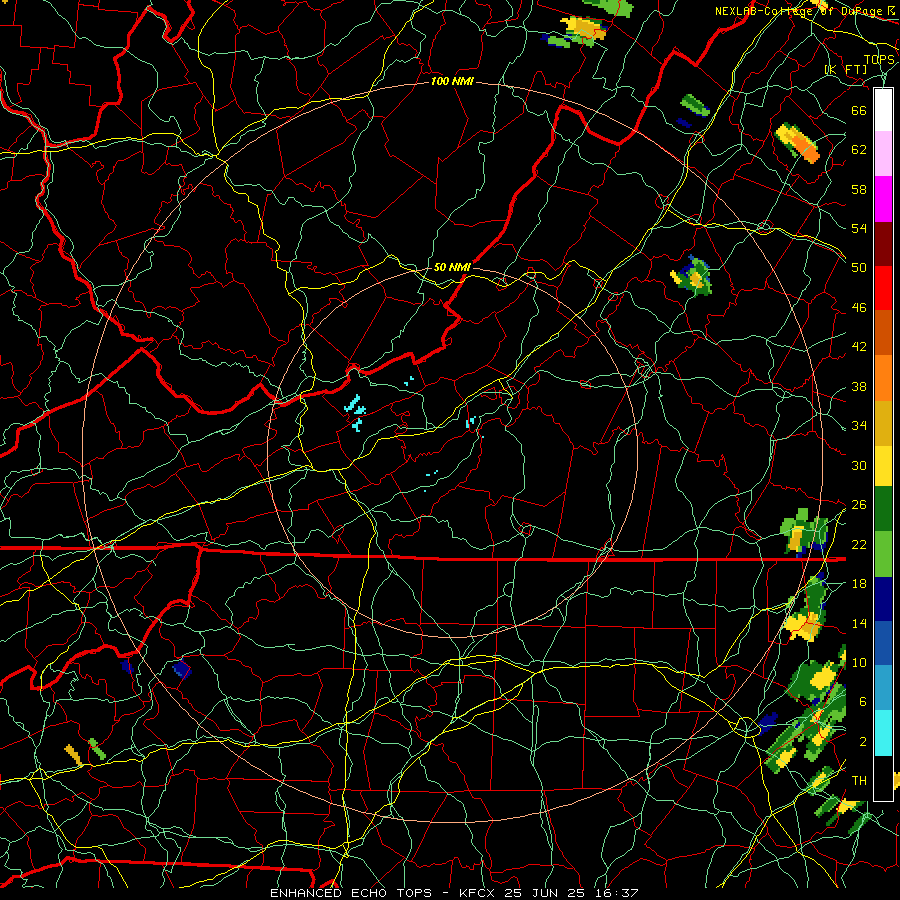Click the legend value 42

(x=859, y=347)
